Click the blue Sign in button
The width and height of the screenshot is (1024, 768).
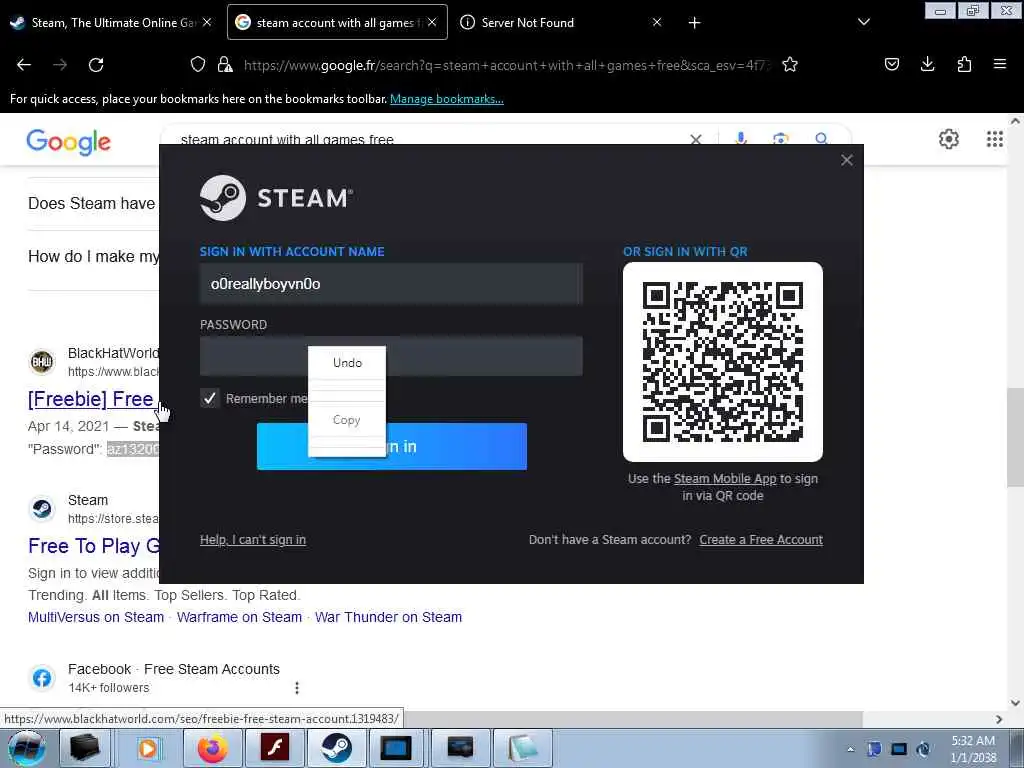(x=392, y=446)
